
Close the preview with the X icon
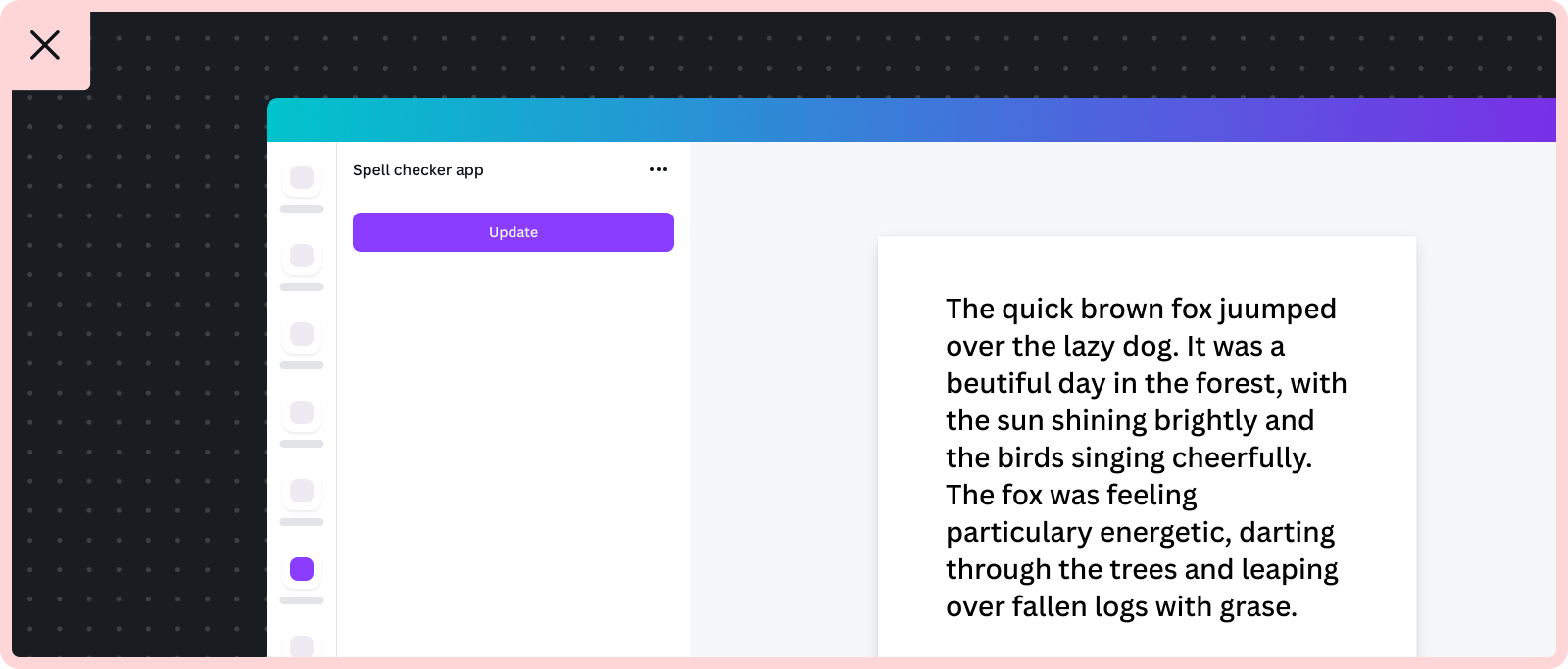pos(45,45)
